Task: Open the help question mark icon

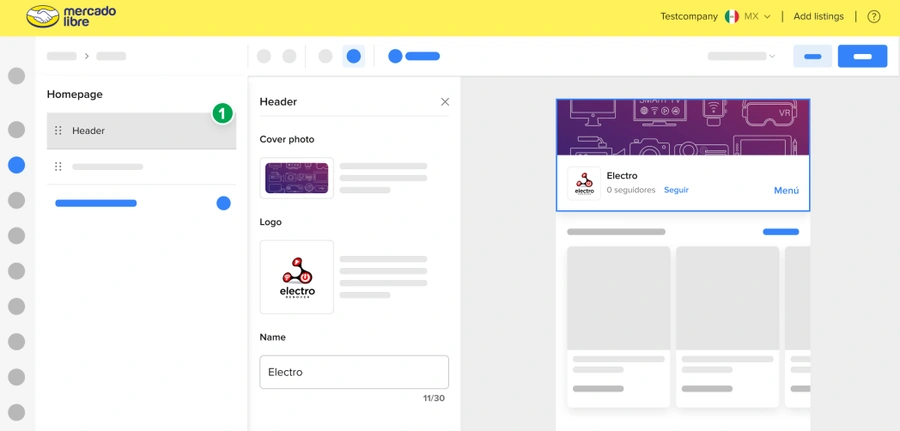Action: [x=874, y=17]
